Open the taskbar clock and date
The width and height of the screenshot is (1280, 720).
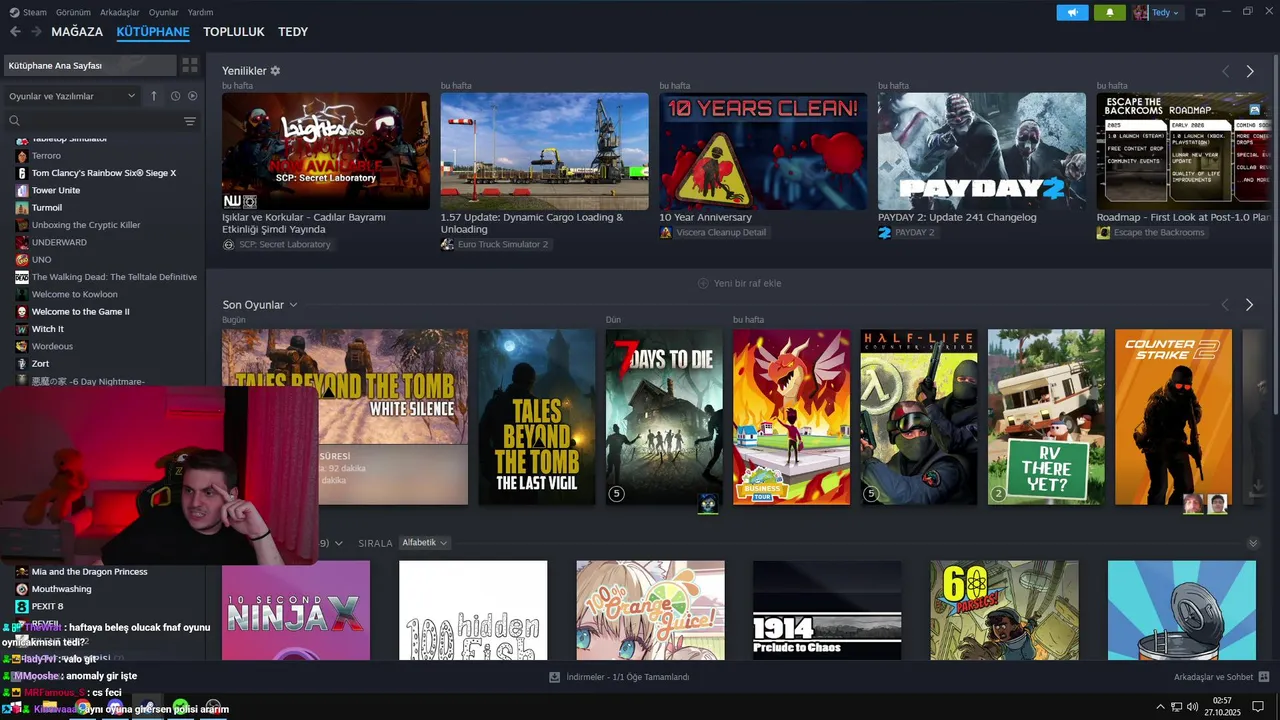(x=1222, y=706)
